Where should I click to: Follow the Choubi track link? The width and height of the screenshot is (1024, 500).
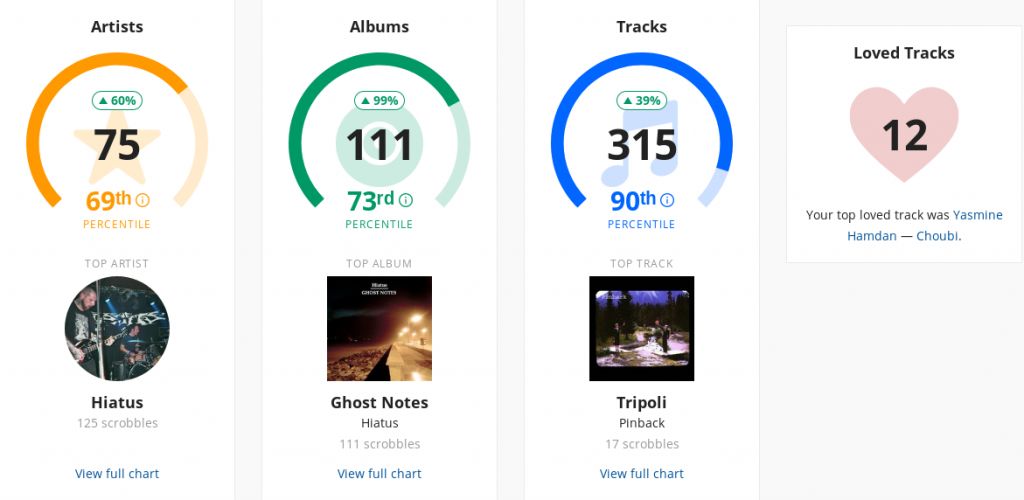click(x=937, y=236)
